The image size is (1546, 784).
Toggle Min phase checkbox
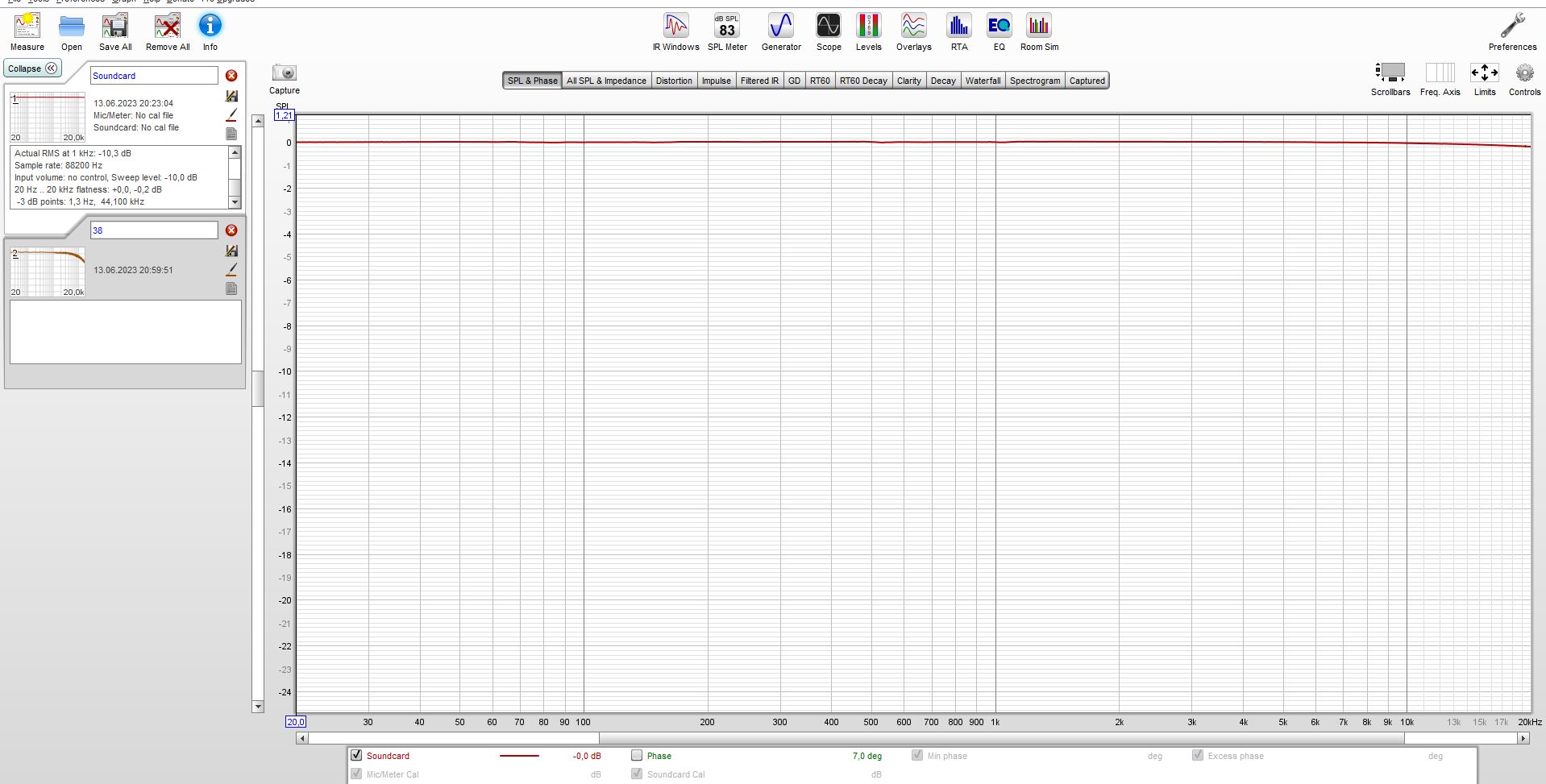tap(917, 755)
